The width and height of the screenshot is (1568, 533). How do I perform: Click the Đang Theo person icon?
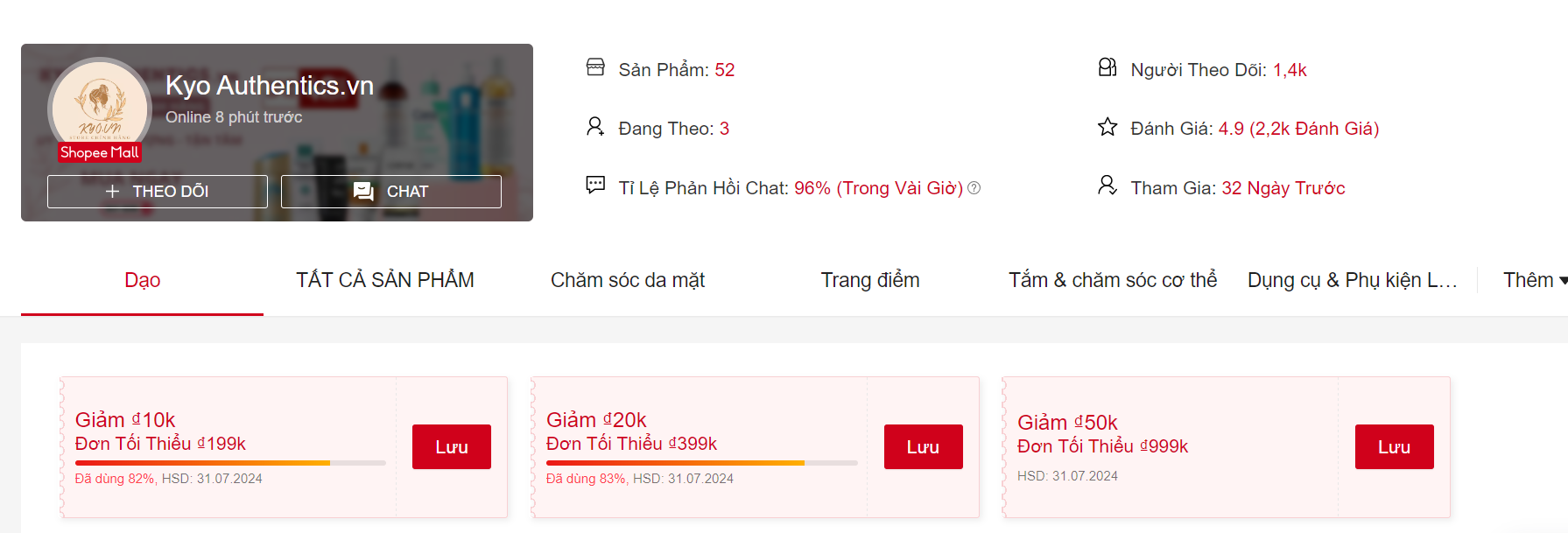[x=595, y=127]
